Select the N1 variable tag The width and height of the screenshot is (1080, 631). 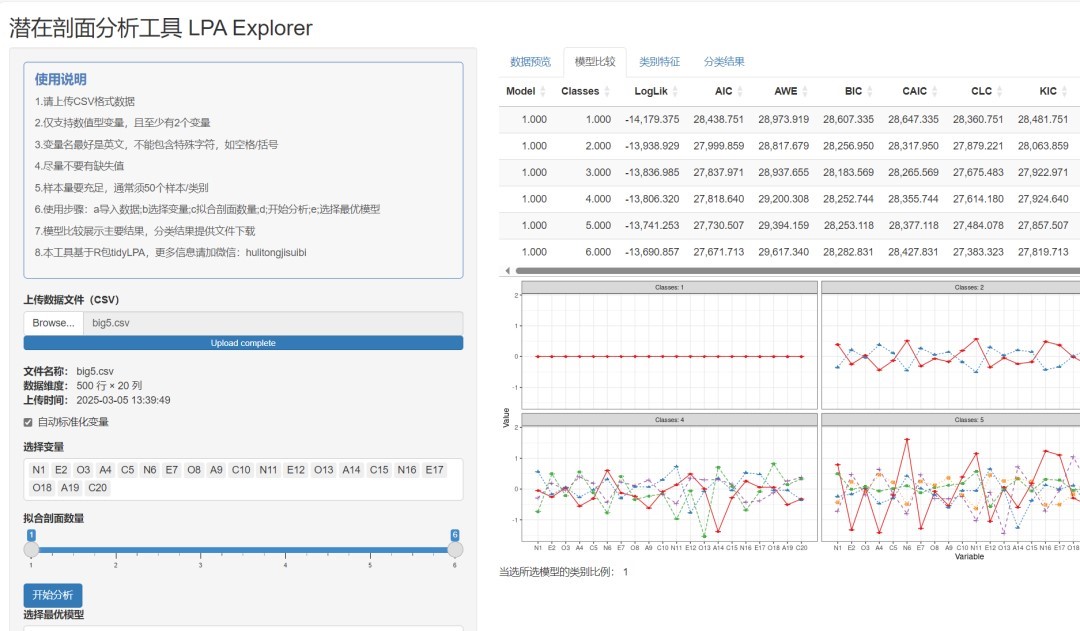point(39,470)
